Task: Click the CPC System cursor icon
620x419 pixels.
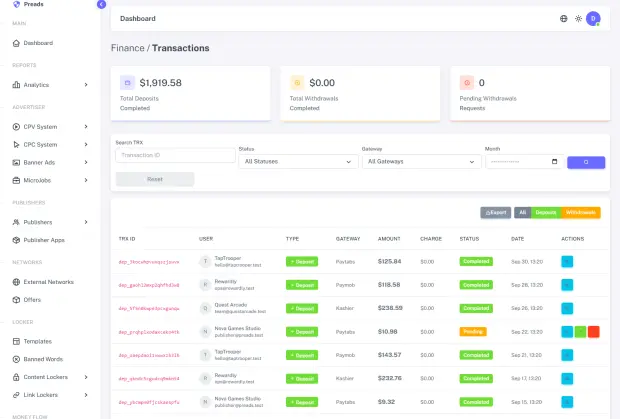Action: 16,145
